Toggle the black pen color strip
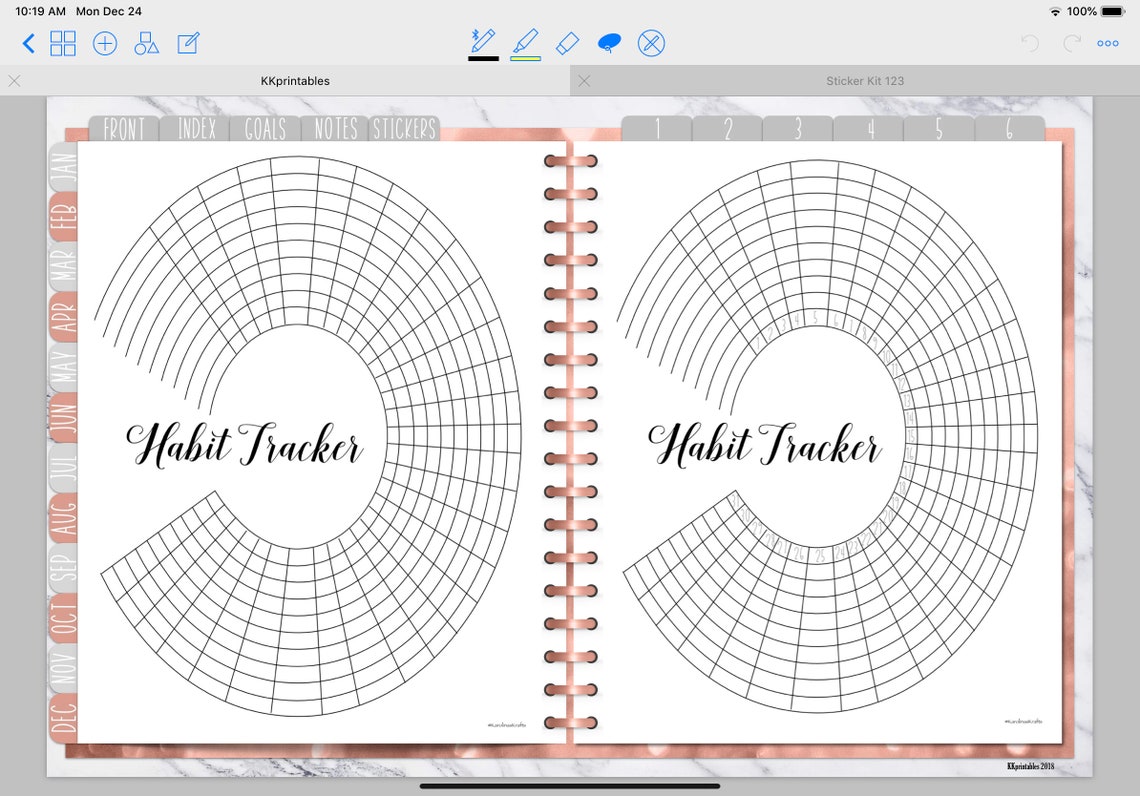1140x796 pixels. pos(483,57)
